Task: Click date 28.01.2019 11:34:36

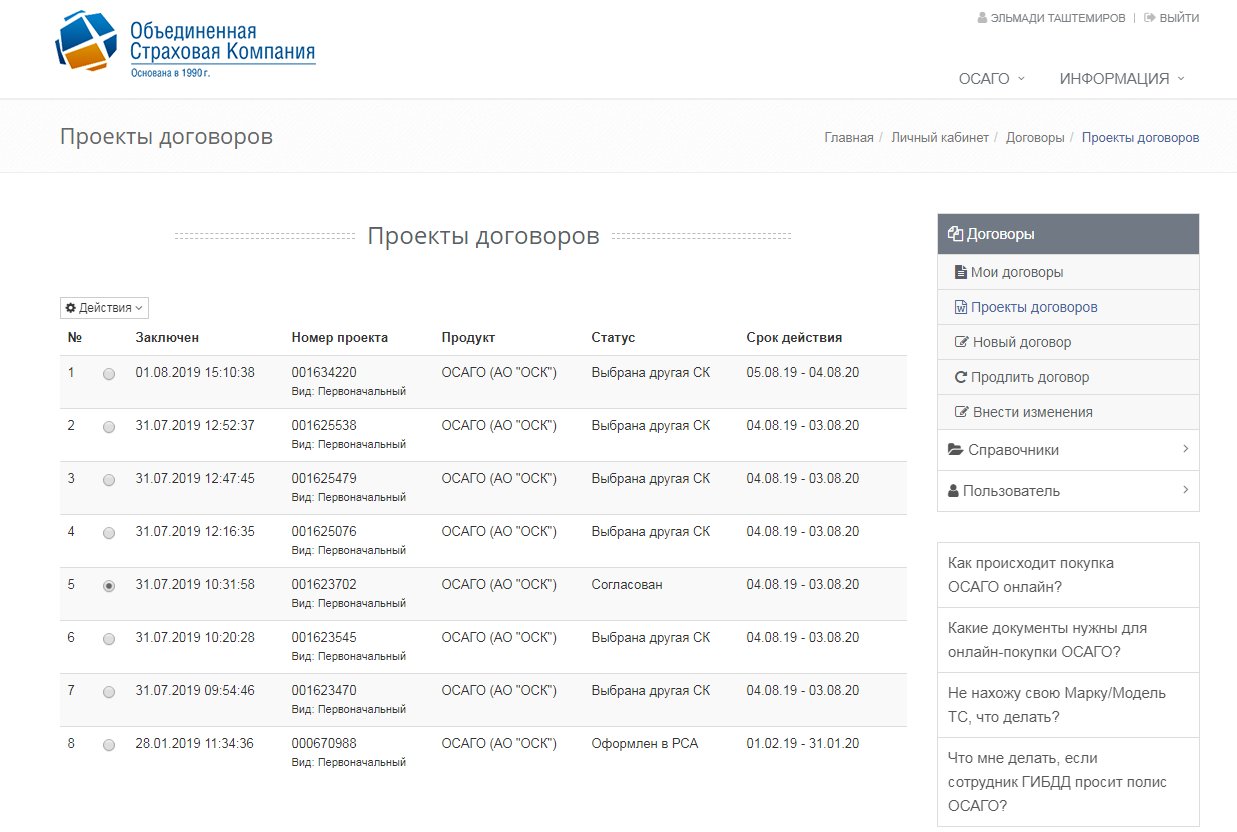Action: coord(195,744)
